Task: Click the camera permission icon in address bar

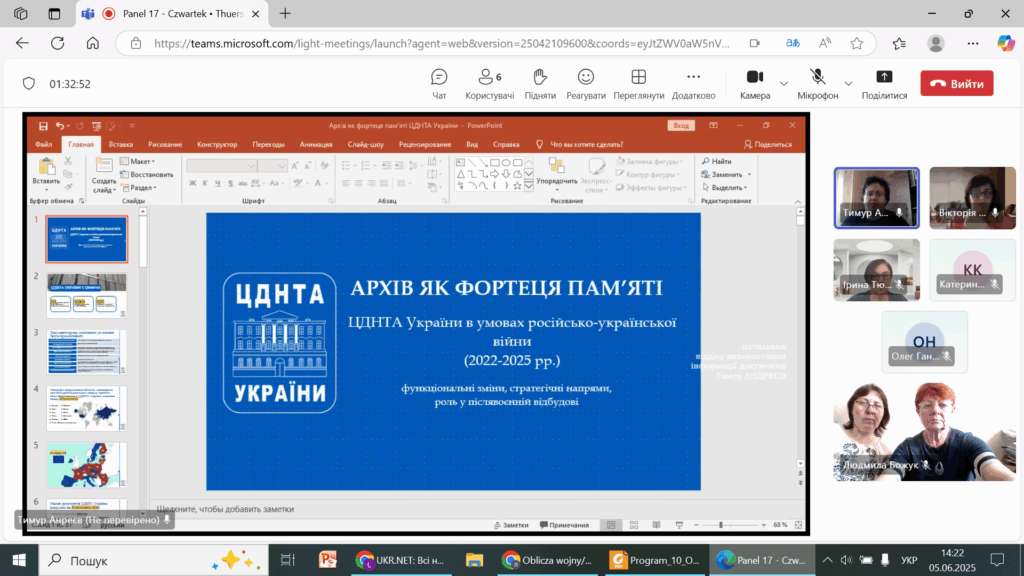Action: tap(755, 43)
